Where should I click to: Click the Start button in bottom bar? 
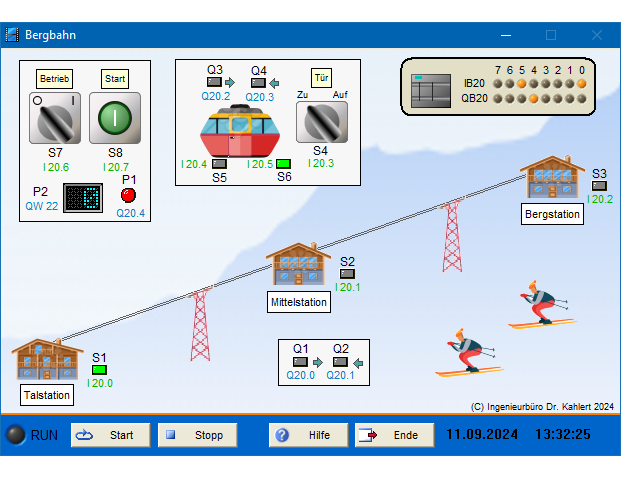point(110,435)
